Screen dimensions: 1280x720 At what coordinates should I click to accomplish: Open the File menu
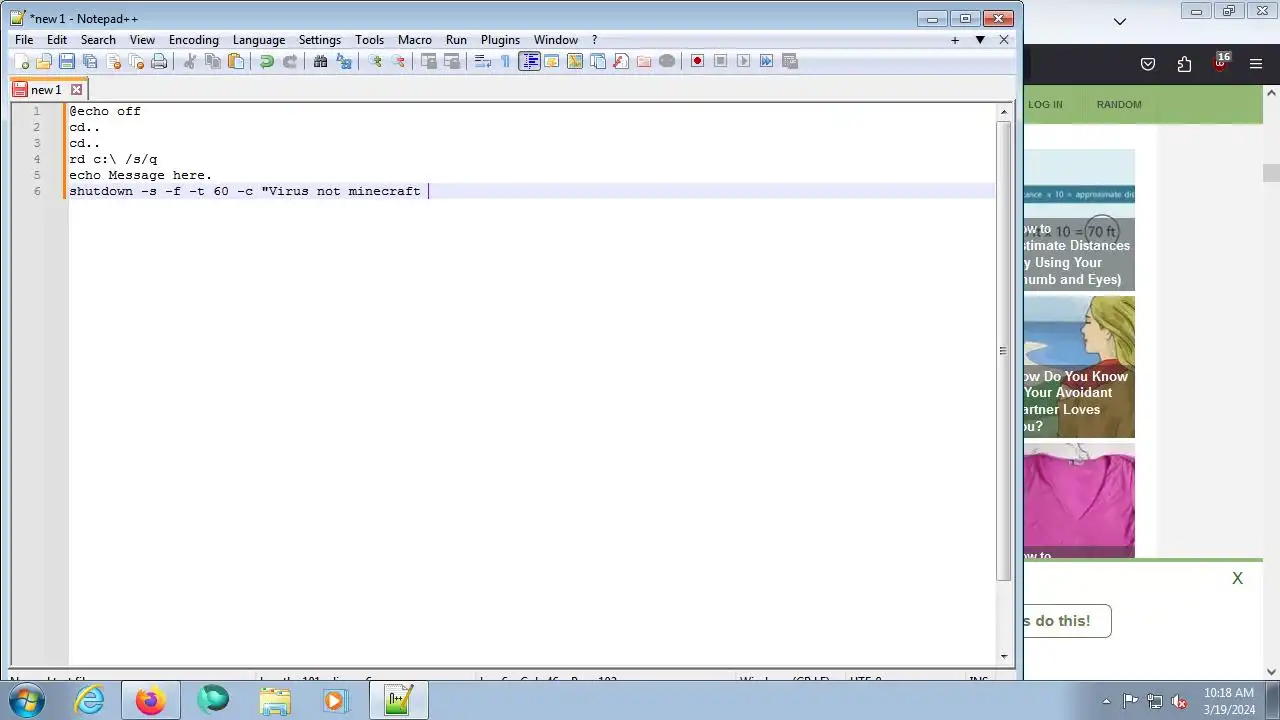tap(24, 40)
